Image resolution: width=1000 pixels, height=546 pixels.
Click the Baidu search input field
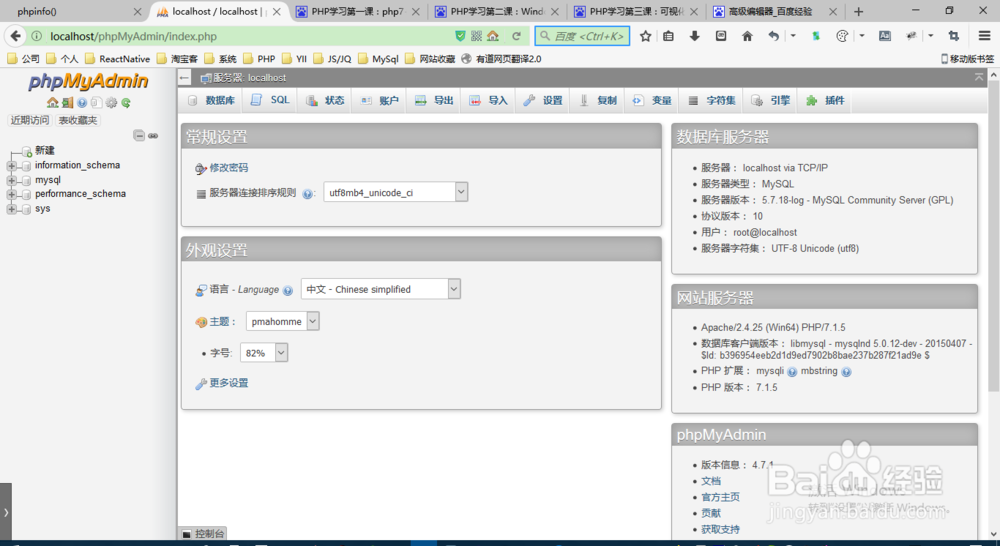[x=582, y=36]
